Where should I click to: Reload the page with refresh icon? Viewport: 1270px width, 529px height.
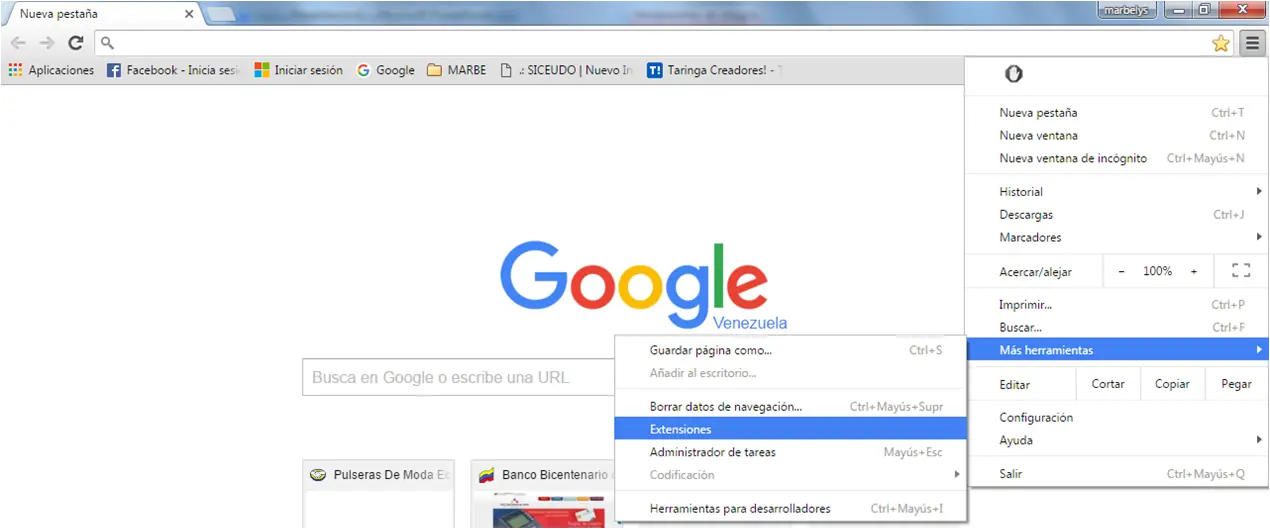75,43
